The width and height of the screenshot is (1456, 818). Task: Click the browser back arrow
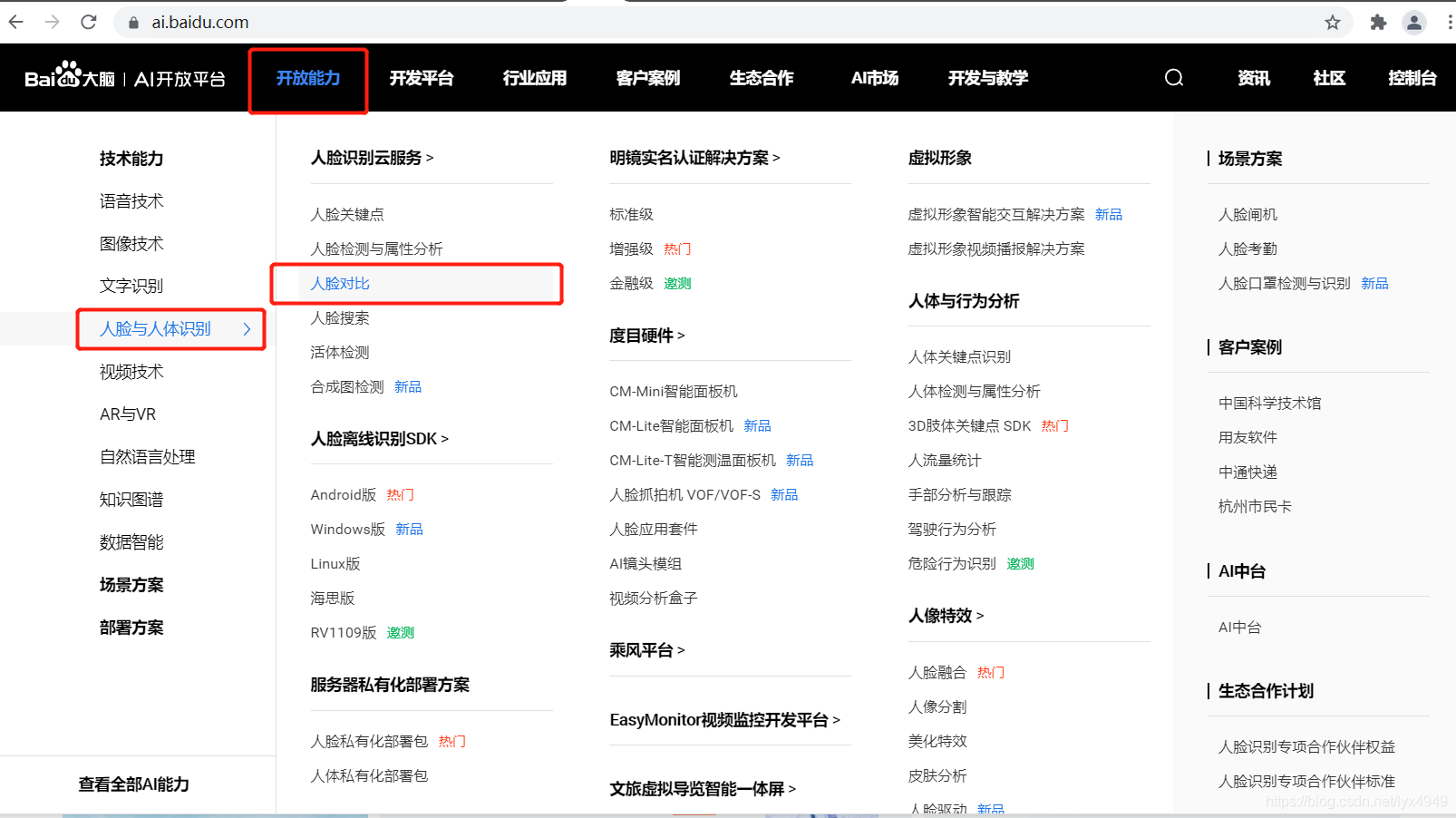16,22
